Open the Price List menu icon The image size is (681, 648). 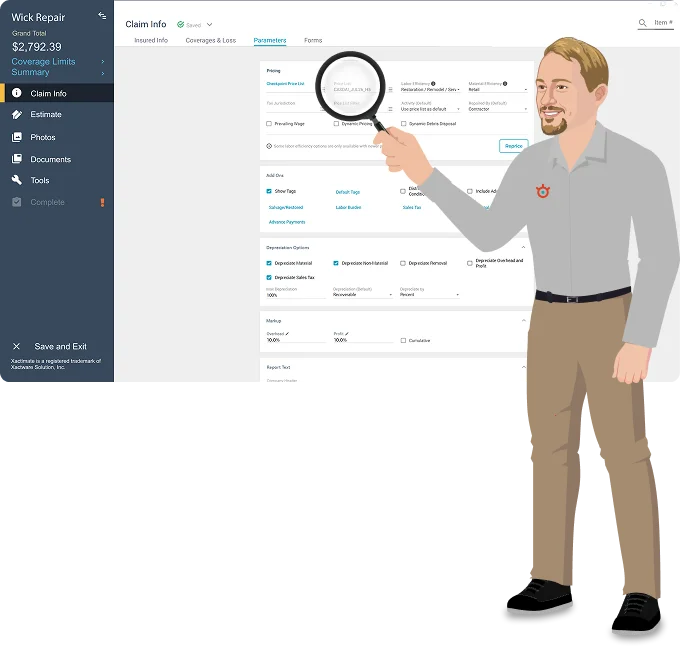(x=390, y=89)
